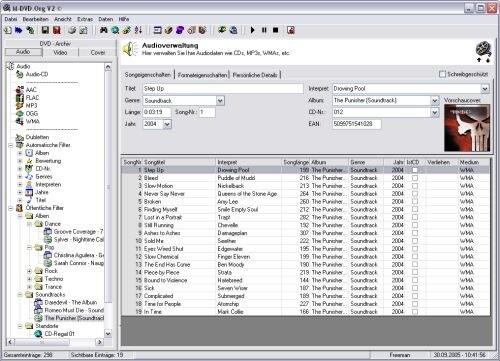The image size is (500, 361).
Task: Open the Datei menu
Action: click(11, 19)
